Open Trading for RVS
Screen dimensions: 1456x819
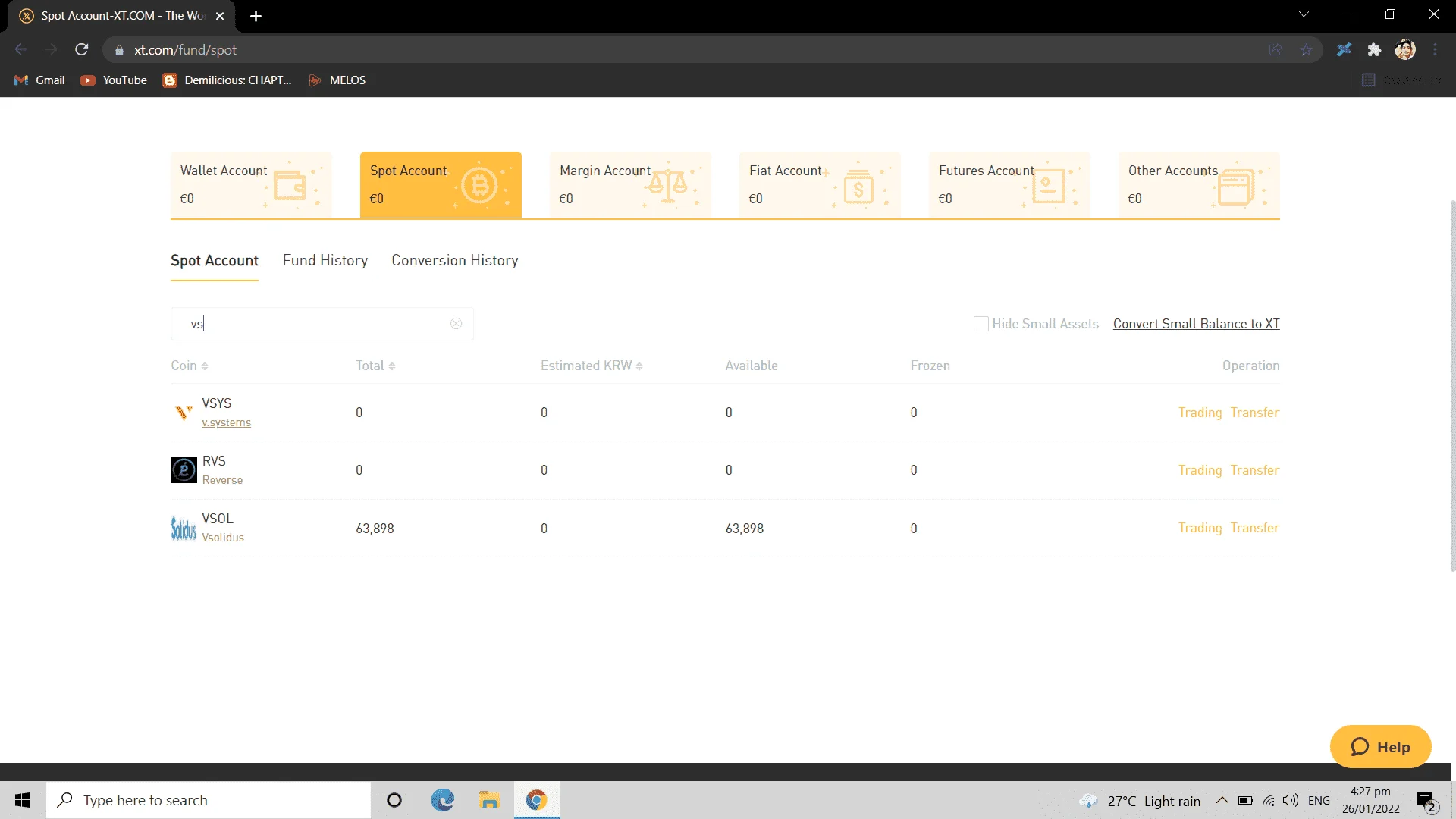1200,470
